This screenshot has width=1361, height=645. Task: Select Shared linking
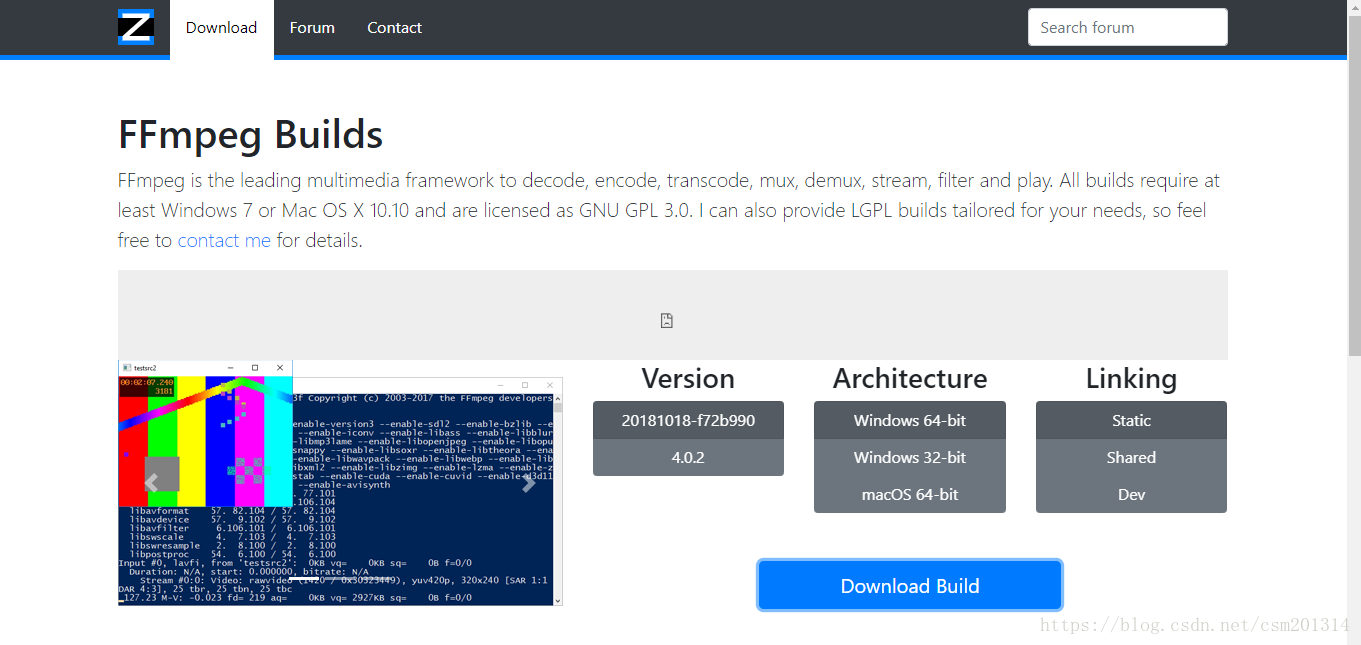pos(1131,457)
